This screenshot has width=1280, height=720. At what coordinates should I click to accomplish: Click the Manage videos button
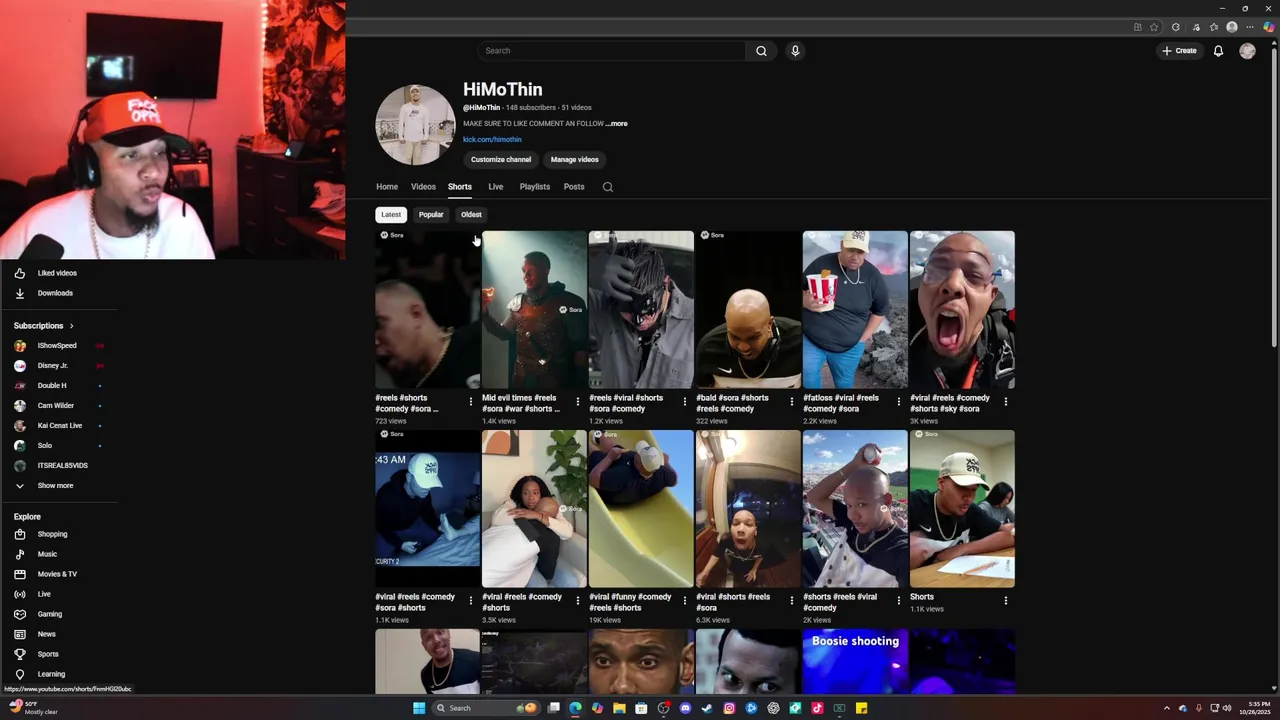[574, 159]
